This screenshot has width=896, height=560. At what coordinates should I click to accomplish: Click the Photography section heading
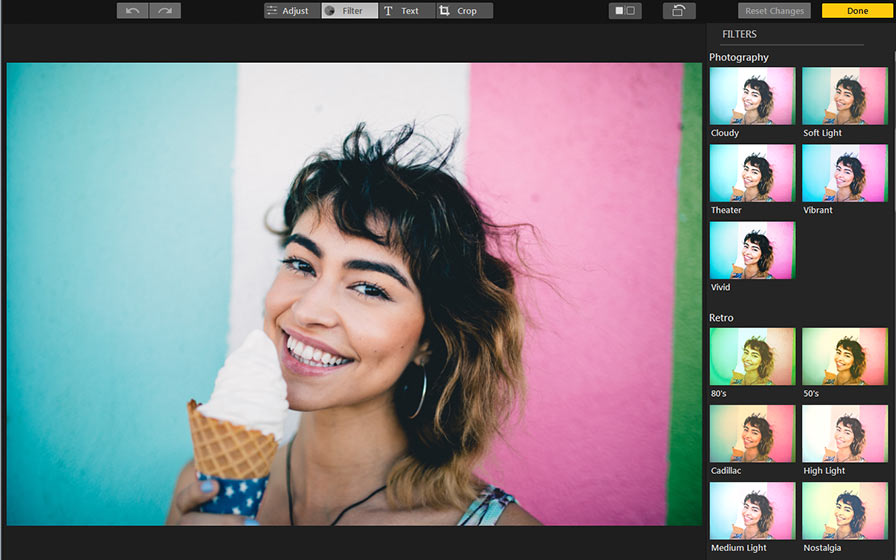[738, 57]
